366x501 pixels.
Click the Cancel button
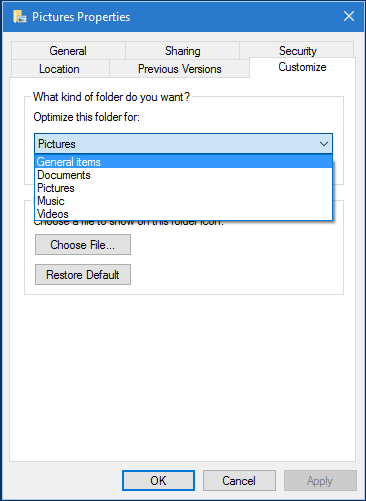(239, 480)
